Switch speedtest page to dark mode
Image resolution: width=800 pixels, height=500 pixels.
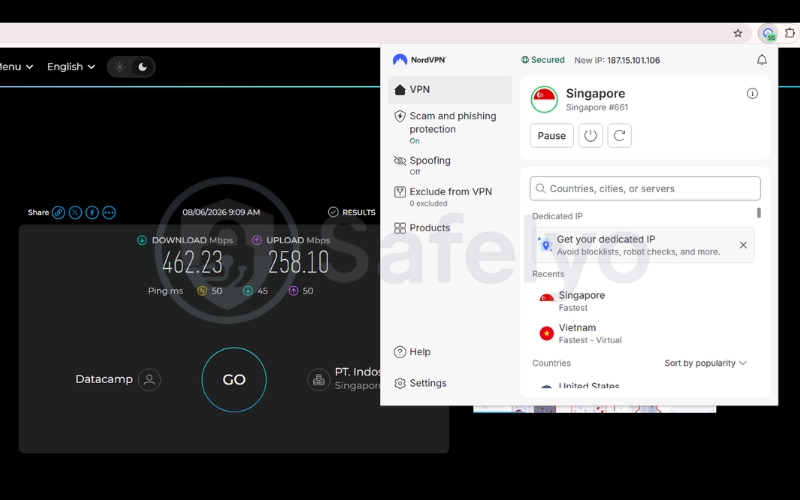(142, 67)
